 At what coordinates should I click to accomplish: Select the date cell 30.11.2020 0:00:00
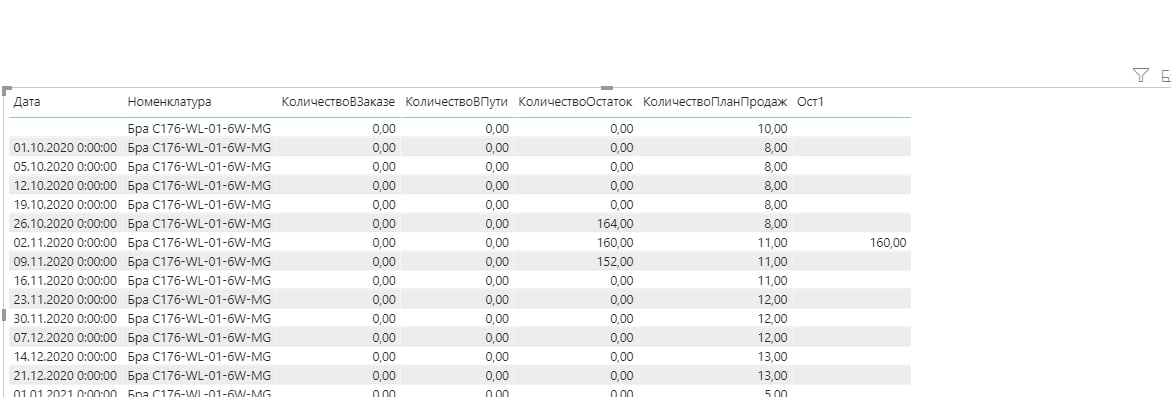(x=66, y=319)
